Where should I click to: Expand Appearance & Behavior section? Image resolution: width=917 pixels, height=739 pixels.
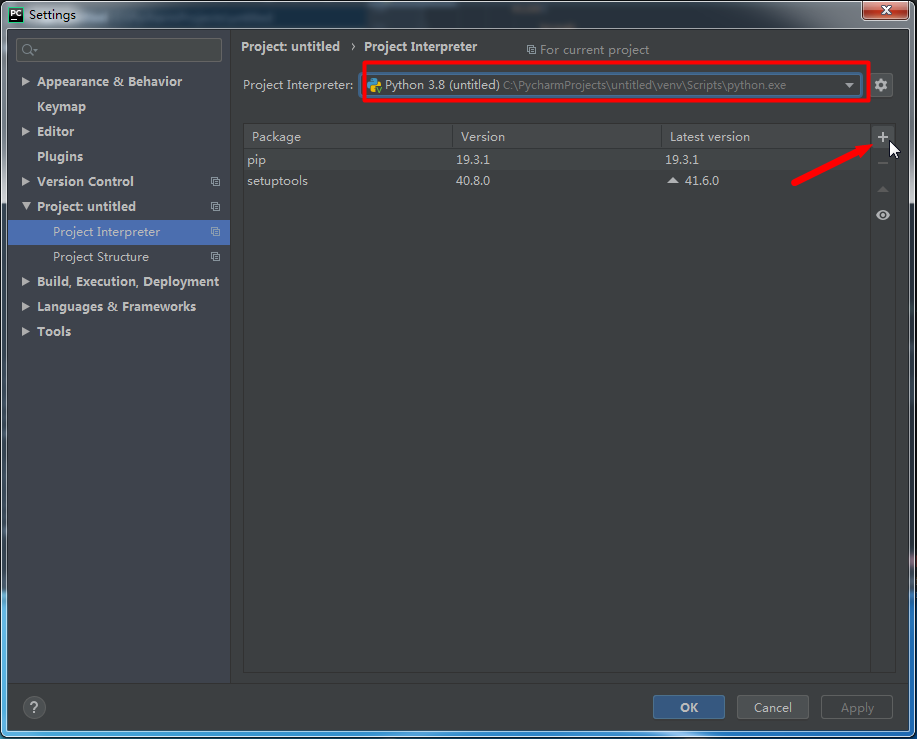point(26,81)
